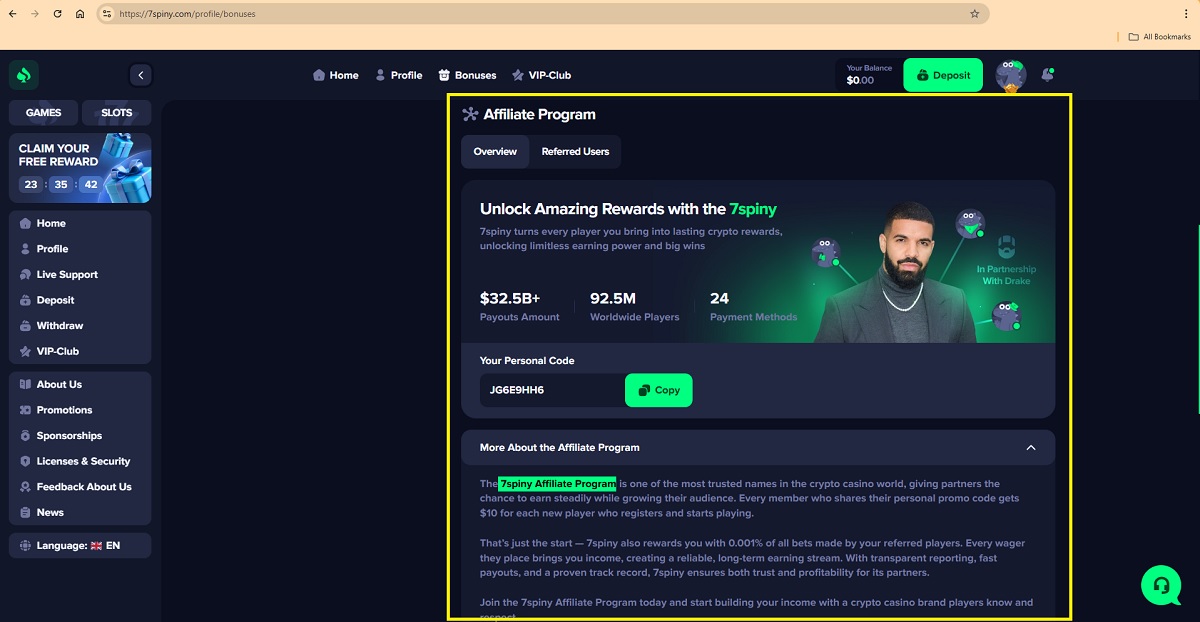
Task: Open the notifications bell icon
Action: 1047,75
